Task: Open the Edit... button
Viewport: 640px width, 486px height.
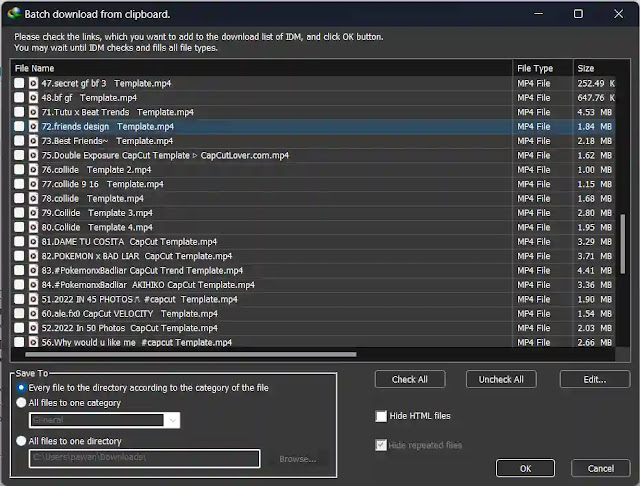Action: coord(595,379)
